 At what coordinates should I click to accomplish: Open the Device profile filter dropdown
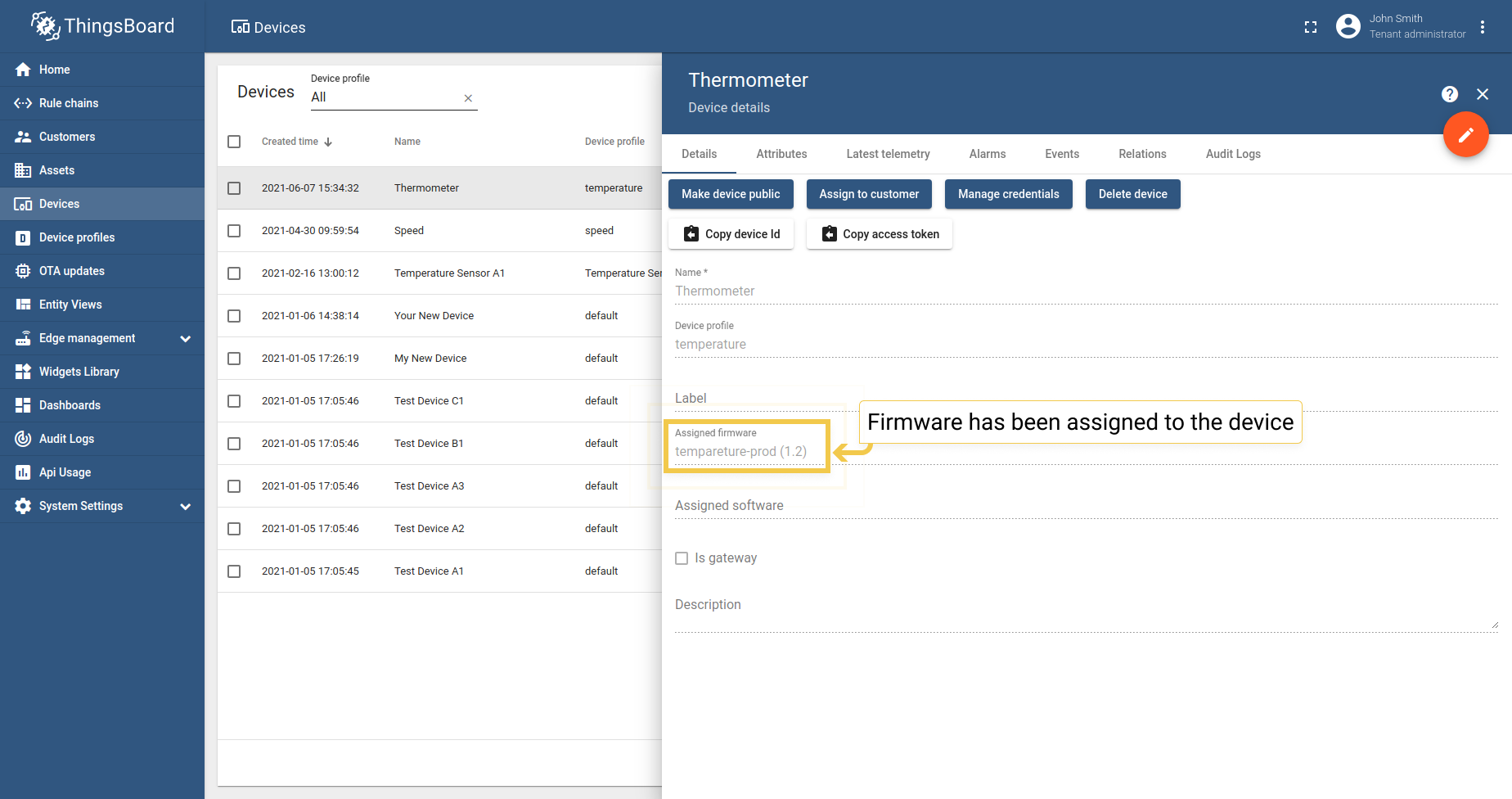tap(385, 97)
